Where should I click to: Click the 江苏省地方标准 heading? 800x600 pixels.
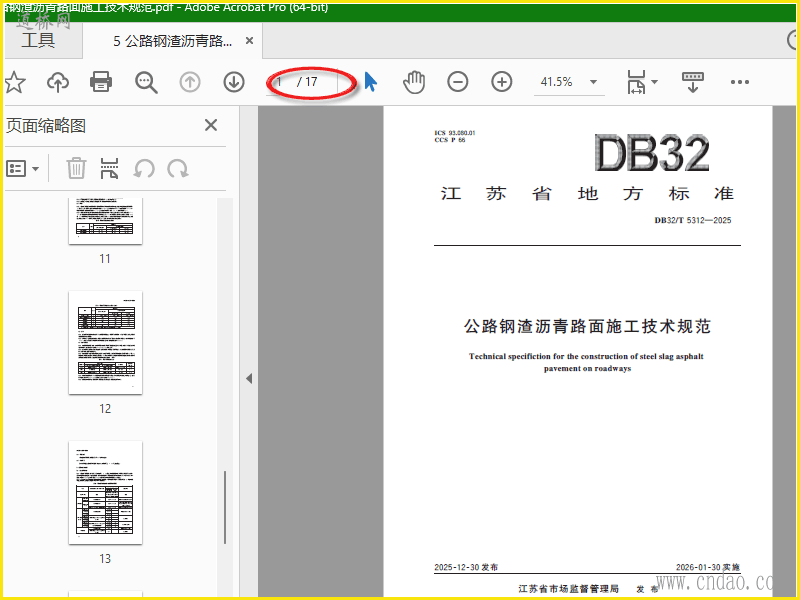tap(587, 194)
